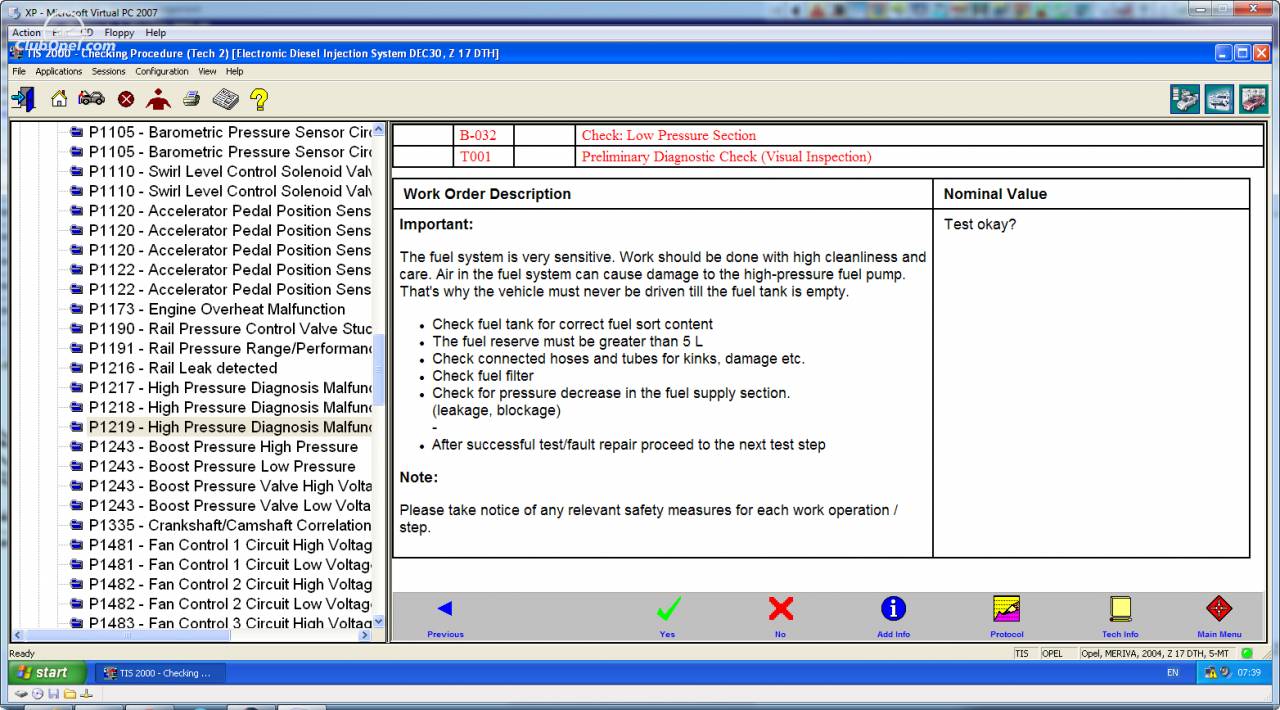
Task: Click the silver car with checklist icon
Action: (x=1185, y=99)
